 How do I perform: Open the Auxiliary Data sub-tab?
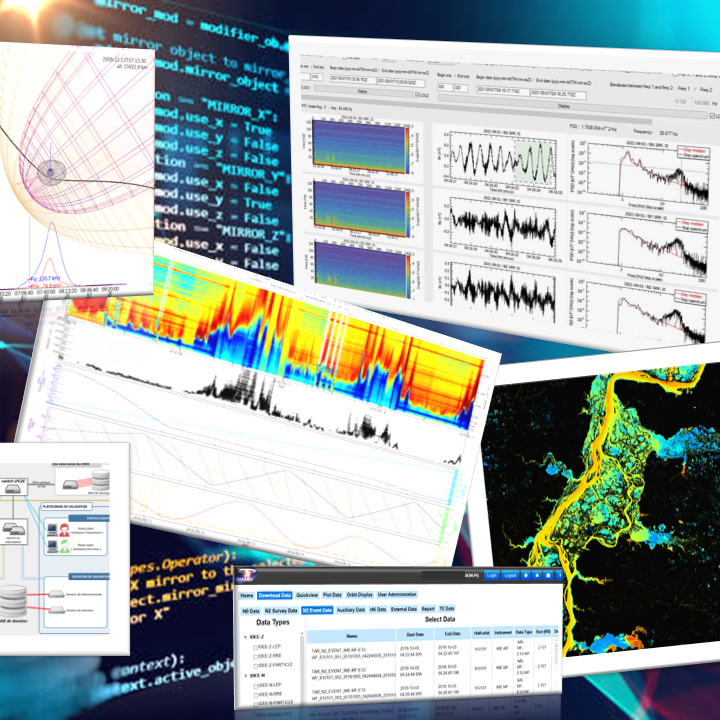coord(351,610)
